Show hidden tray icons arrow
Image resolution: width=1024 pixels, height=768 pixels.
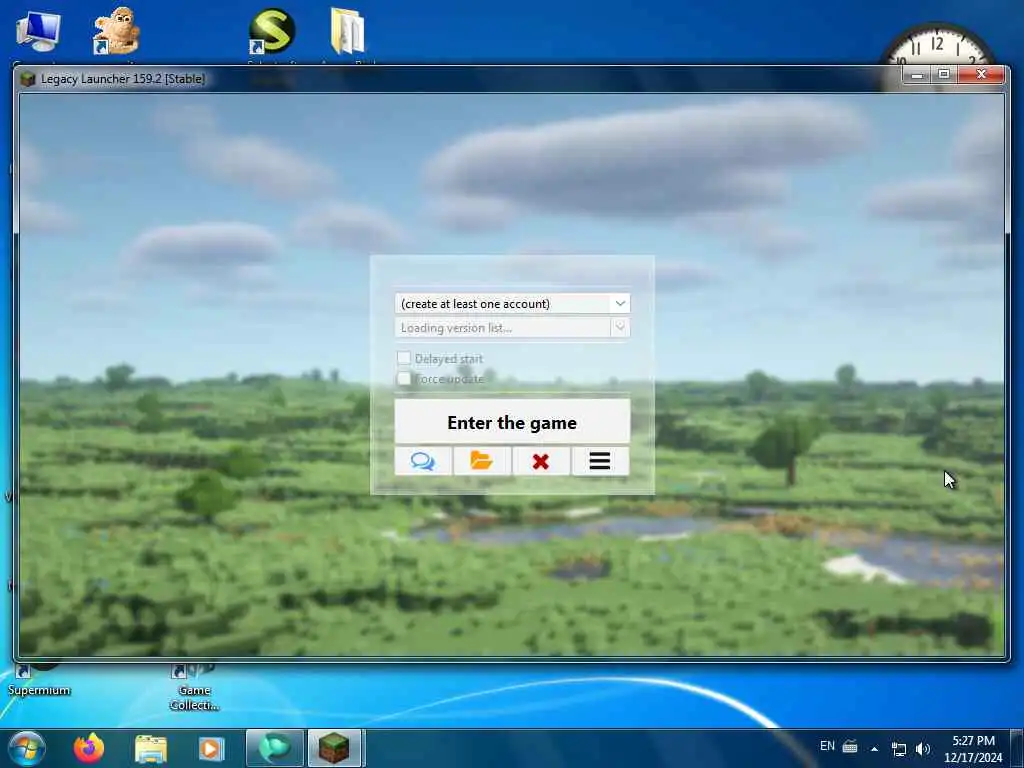coord(874,748)
